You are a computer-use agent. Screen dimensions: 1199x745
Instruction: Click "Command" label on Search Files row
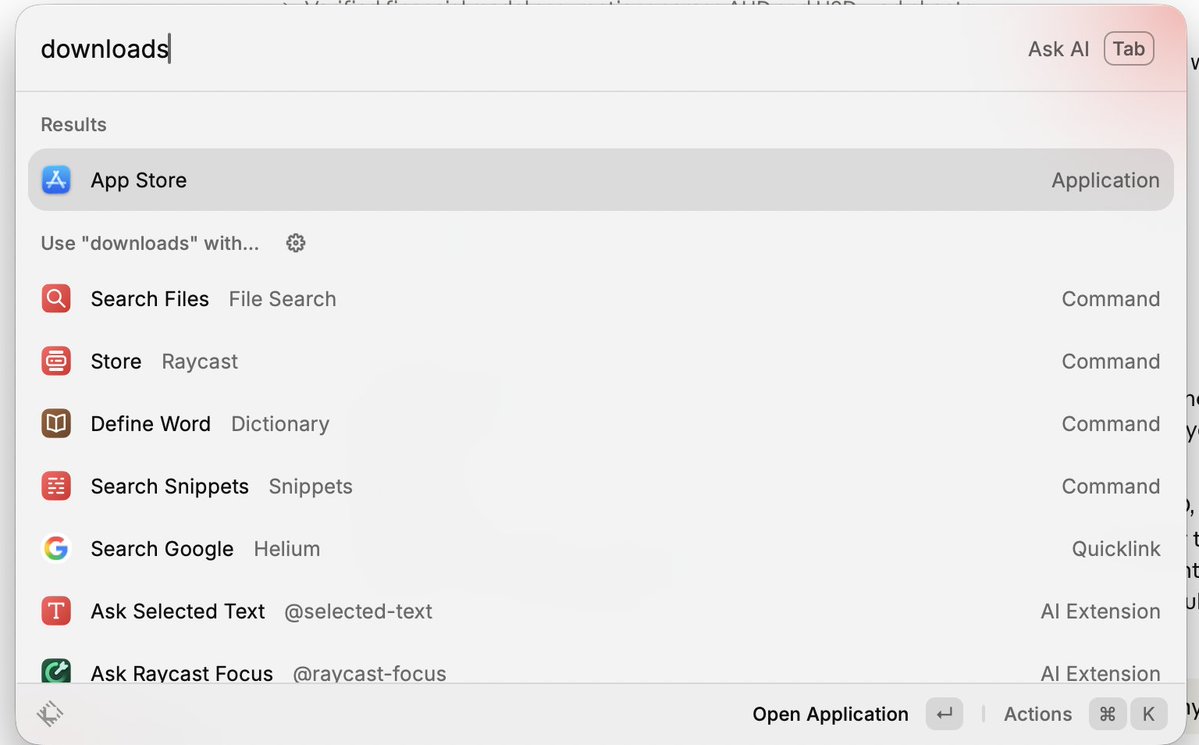[1110, 298]
